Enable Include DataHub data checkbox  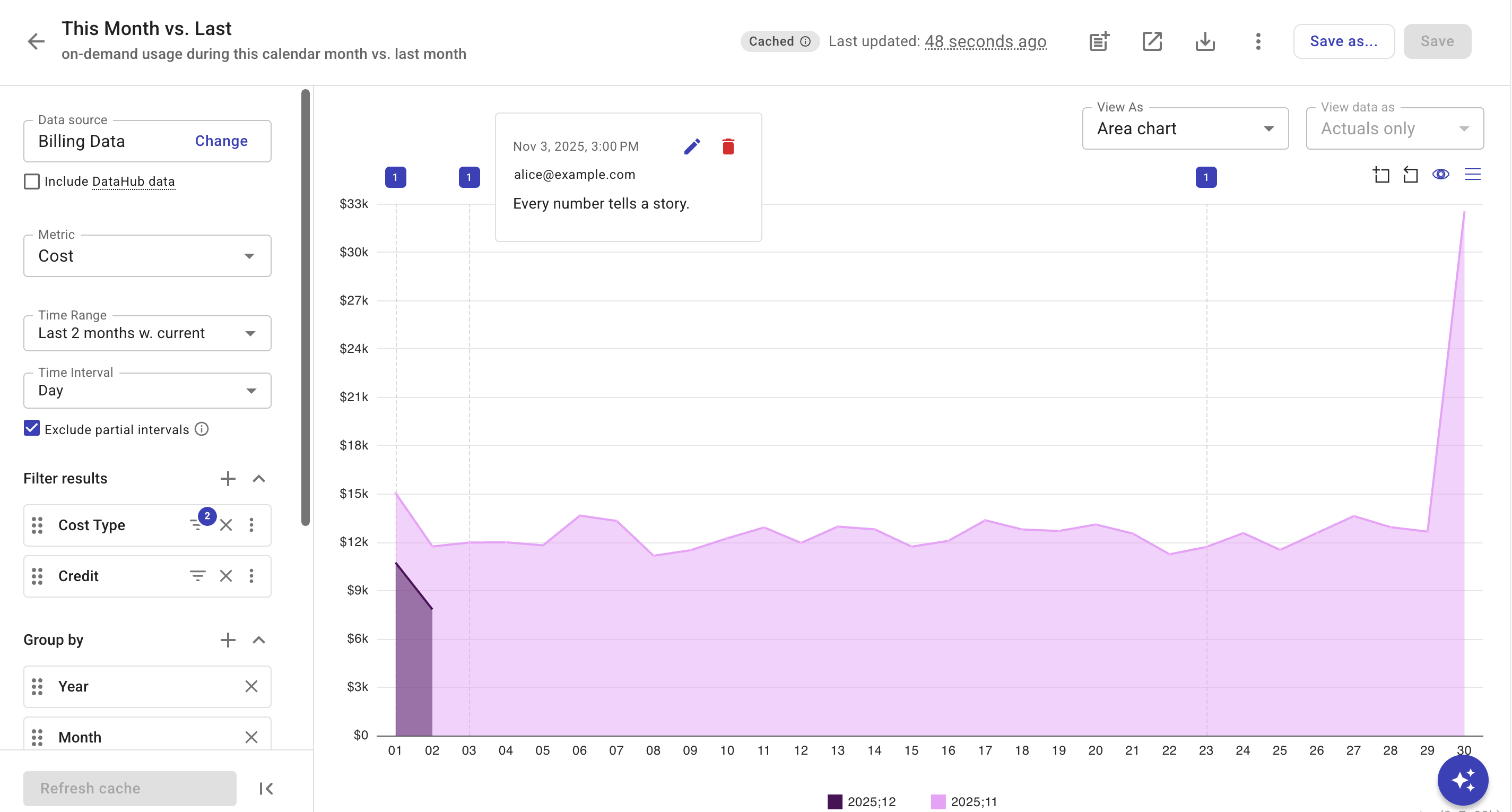[x=32, y=182]
